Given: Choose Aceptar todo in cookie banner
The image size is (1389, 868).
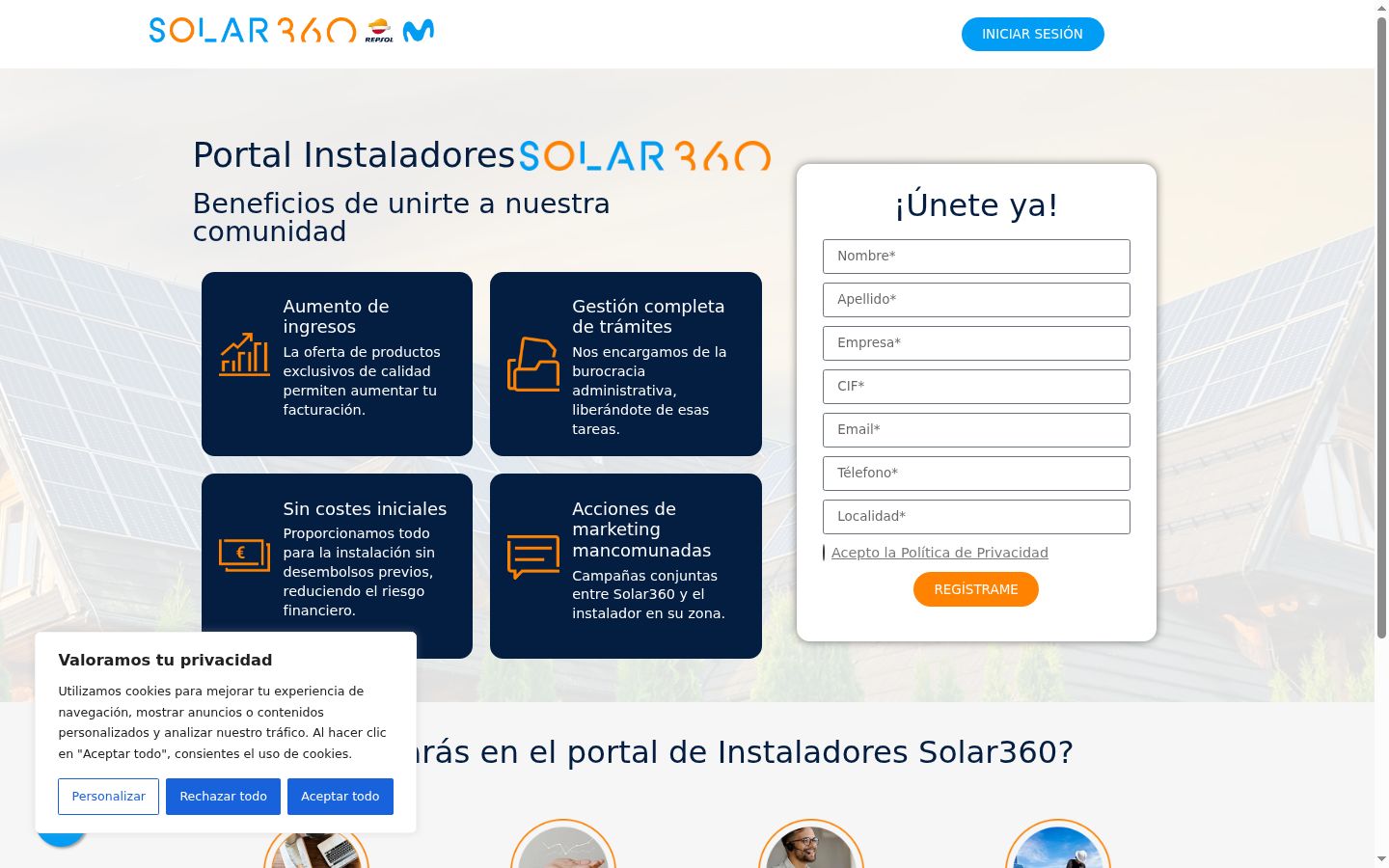Looking at the screenshot, I should tap(340, 797).
